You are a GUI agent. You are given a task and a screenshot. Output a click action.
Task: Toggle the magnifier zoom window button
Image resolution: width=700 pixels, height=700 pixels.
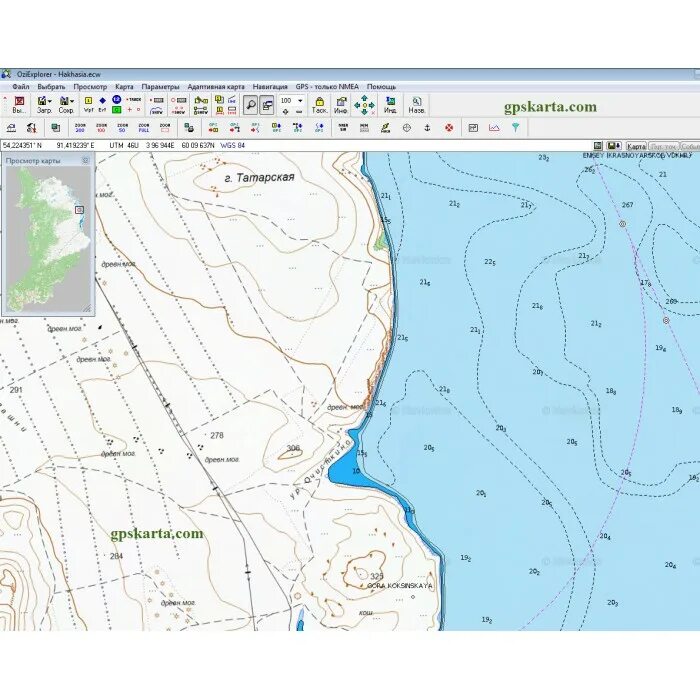tap(250, 105)
